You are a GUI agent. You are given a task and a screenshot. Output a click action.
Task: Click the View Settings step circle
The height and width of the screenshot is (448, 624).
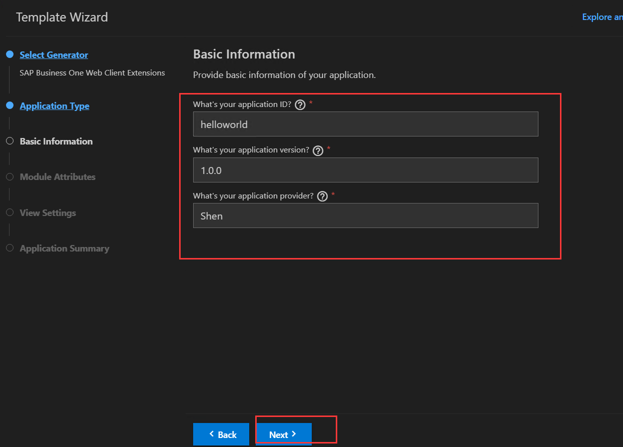pyautogui.click(x=10, y=212)
